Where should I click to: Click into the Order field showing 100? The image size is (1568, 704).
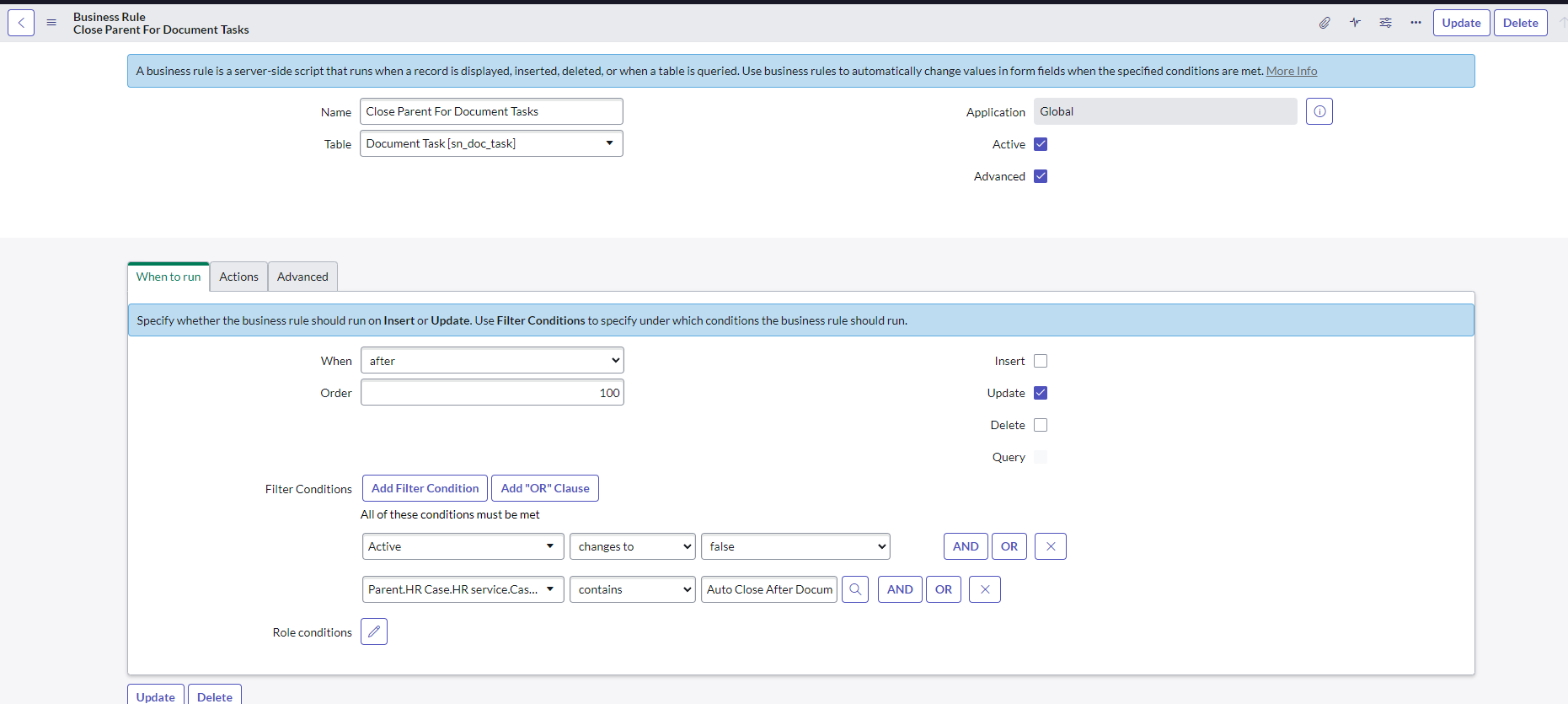(492, 393)
